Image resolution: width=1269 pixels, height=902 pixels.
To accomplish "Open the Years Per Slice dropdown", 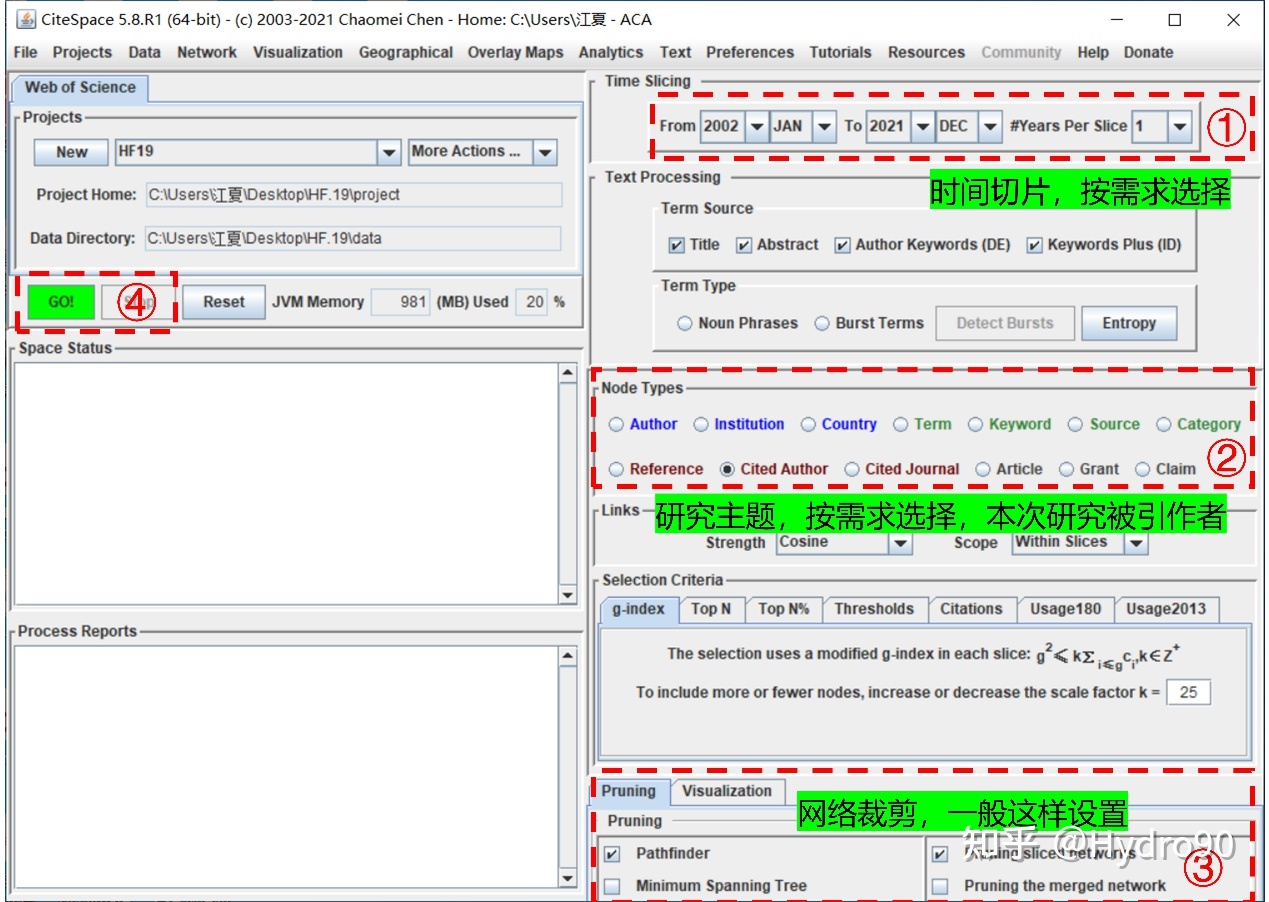I will pos(1180,126).
